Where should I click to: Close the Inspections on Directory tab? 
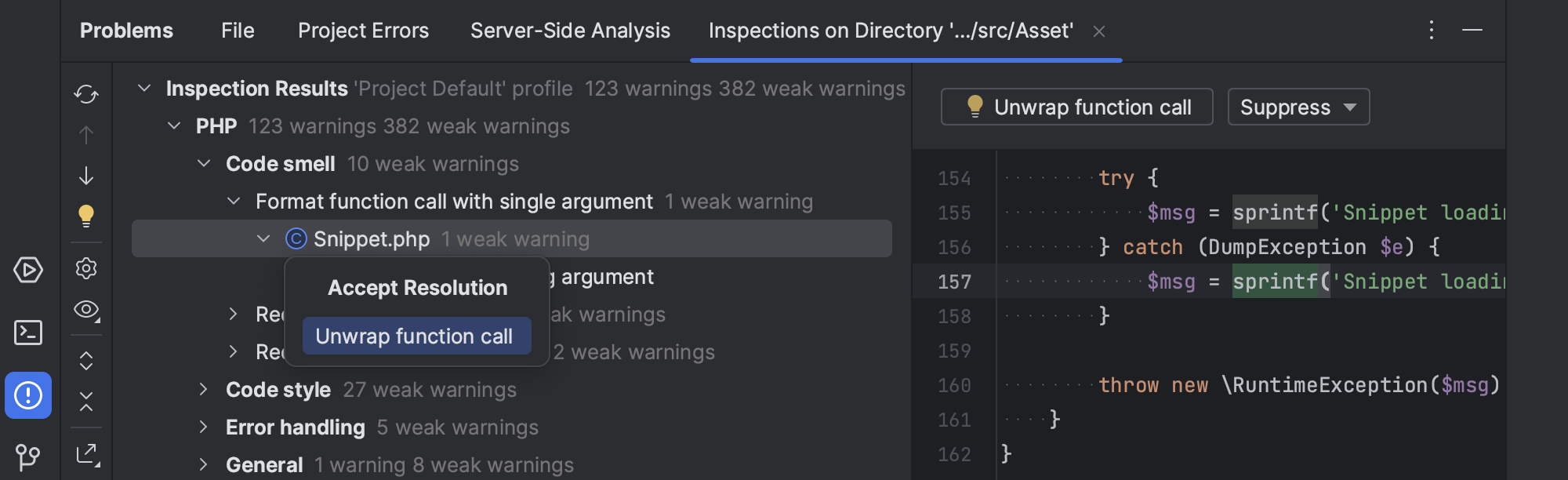point(1099,32)
